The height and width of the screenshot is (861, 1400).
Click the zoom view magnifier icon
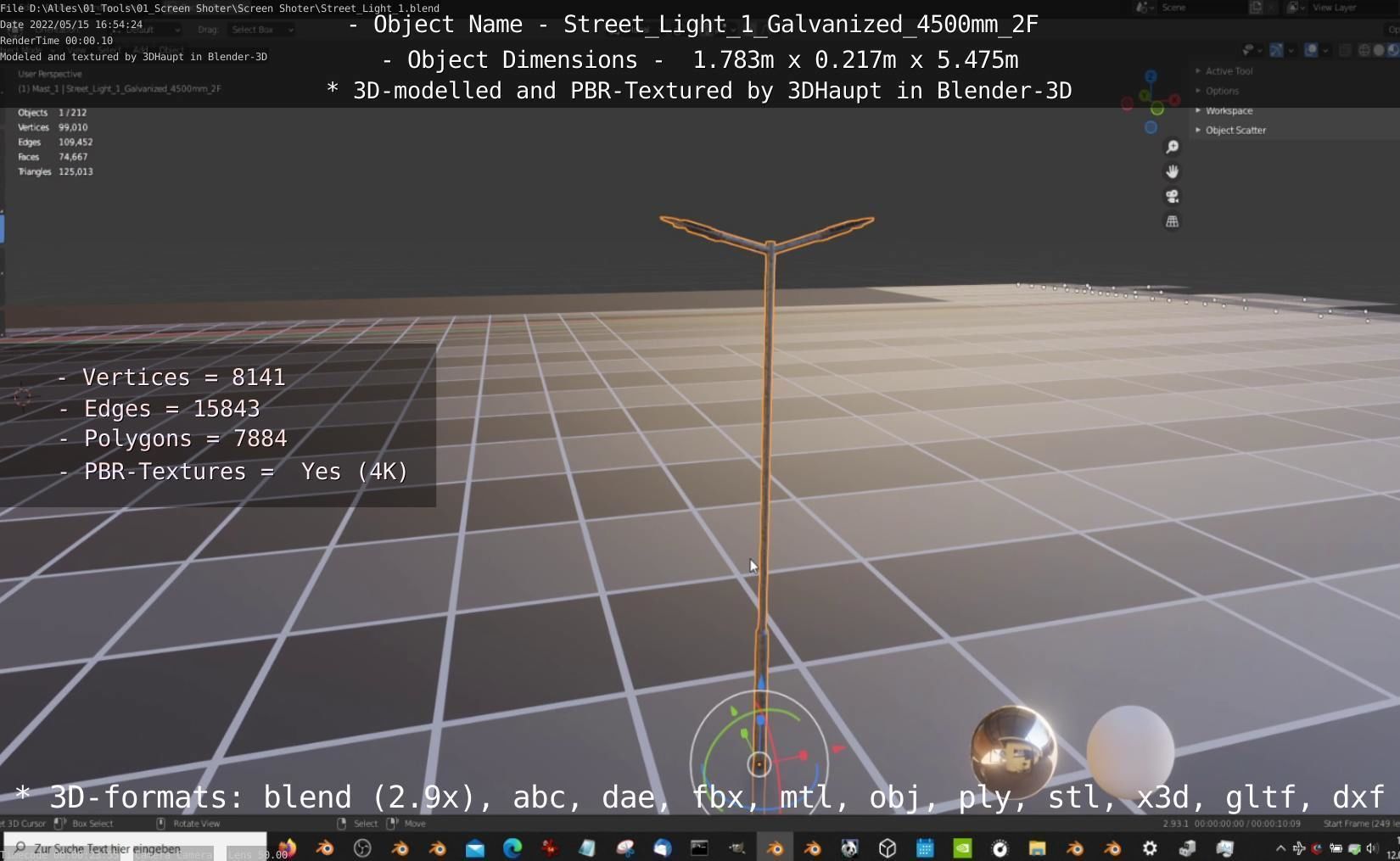click(1172, 147)
